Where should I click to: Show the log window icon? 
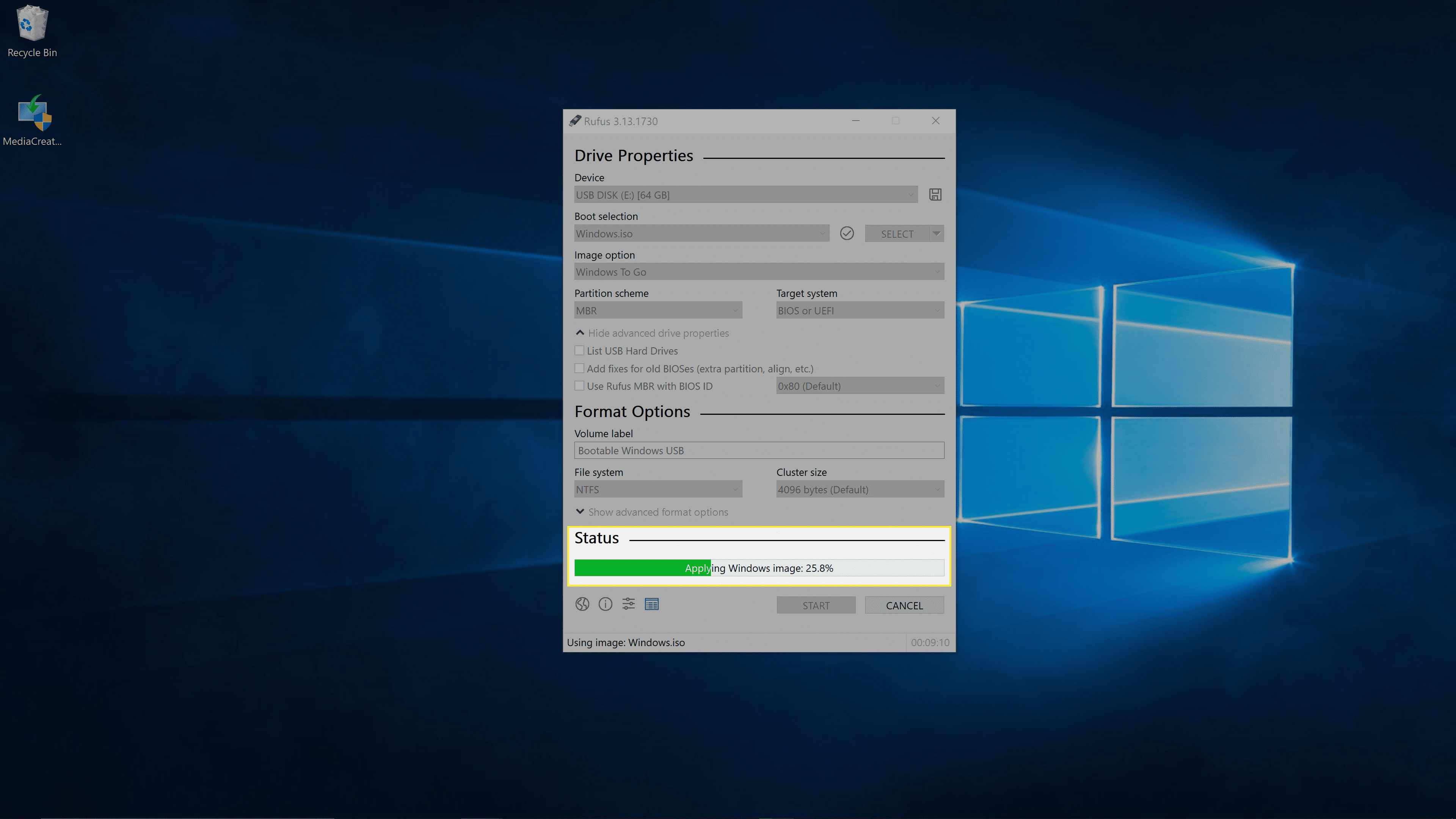point(652,604)
